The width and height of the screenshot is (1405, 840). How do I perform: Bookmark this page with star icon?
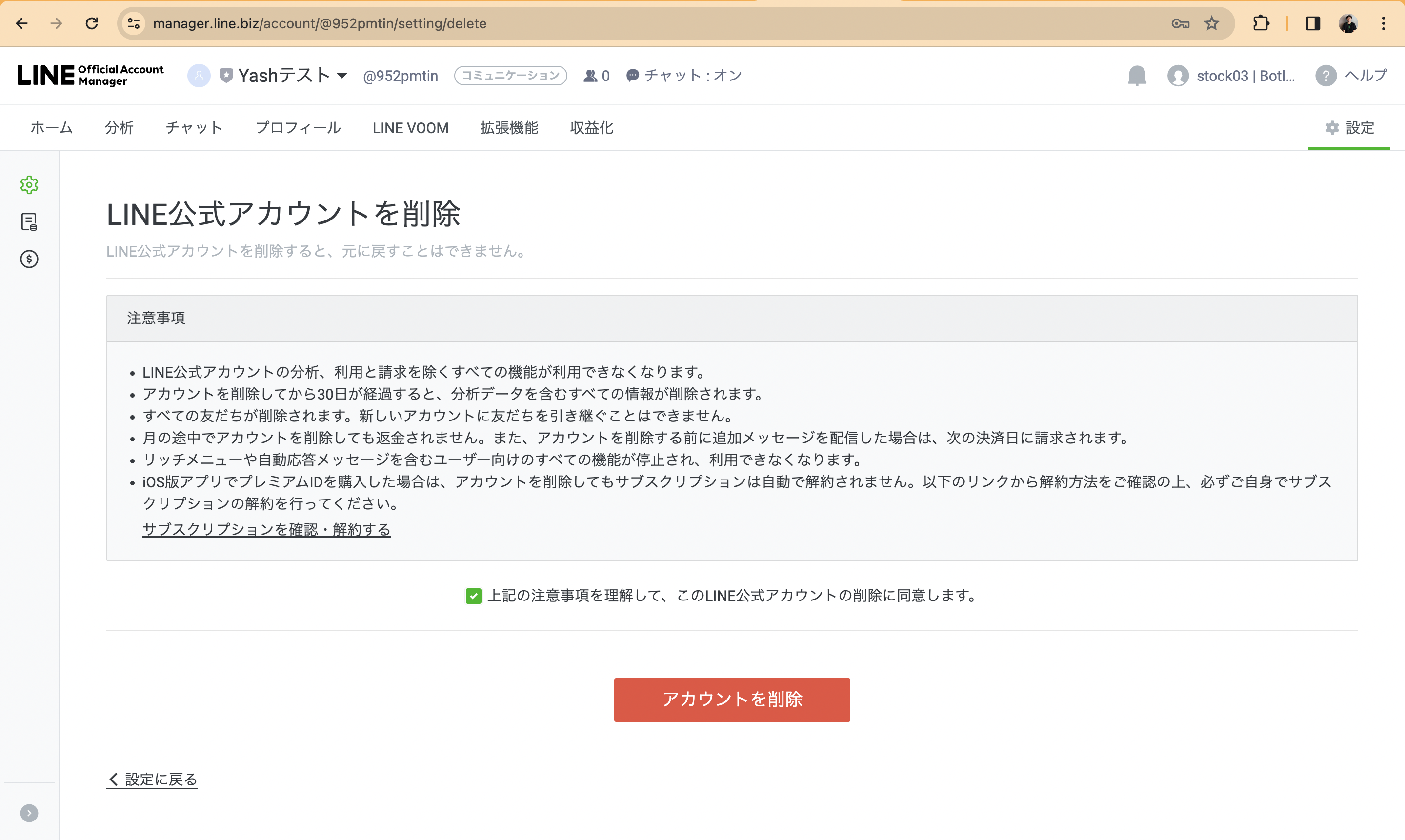tap(1211, 23)
